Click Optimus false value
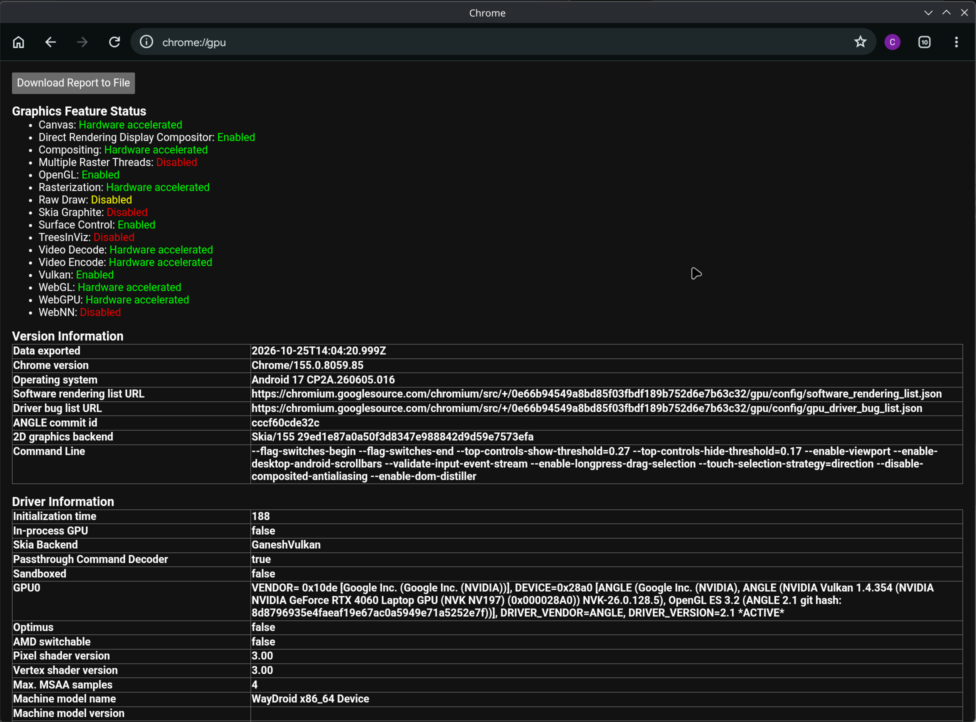Image resolution: width=976 pixels, height=722 pixels. coord(263,627)
